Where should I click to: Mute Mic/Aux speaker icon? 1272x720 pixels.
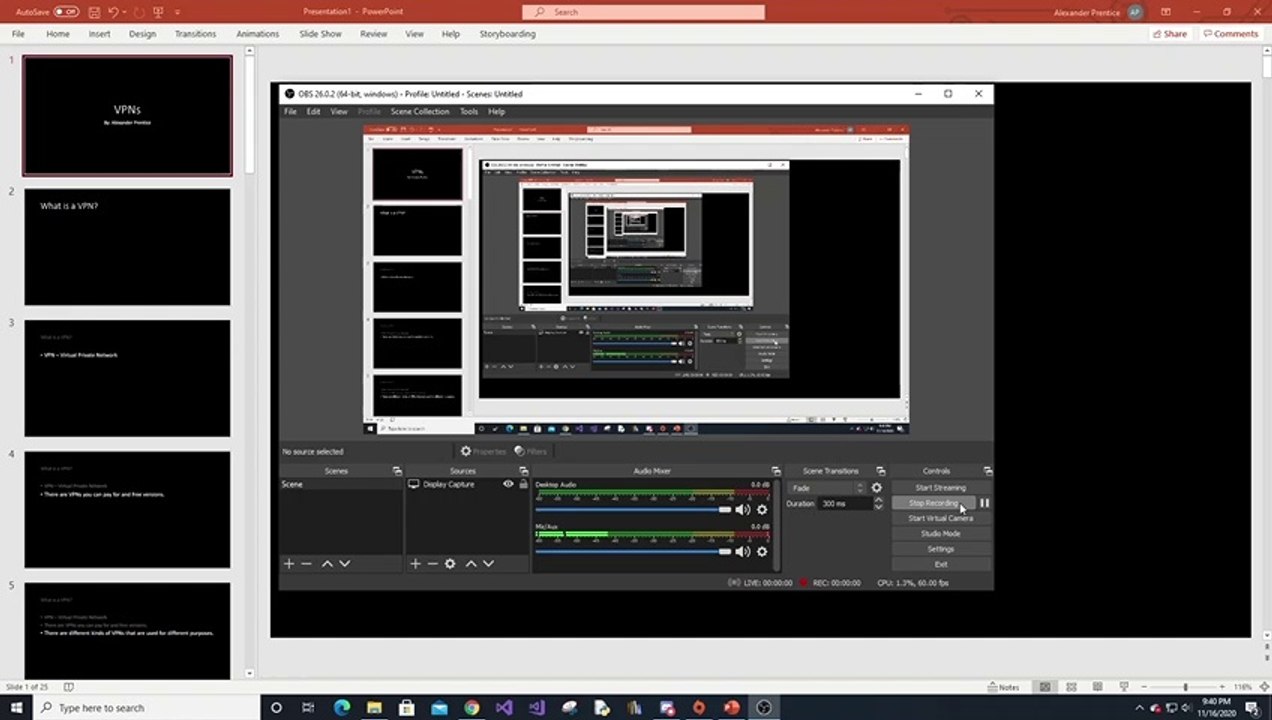click(743, 552)
